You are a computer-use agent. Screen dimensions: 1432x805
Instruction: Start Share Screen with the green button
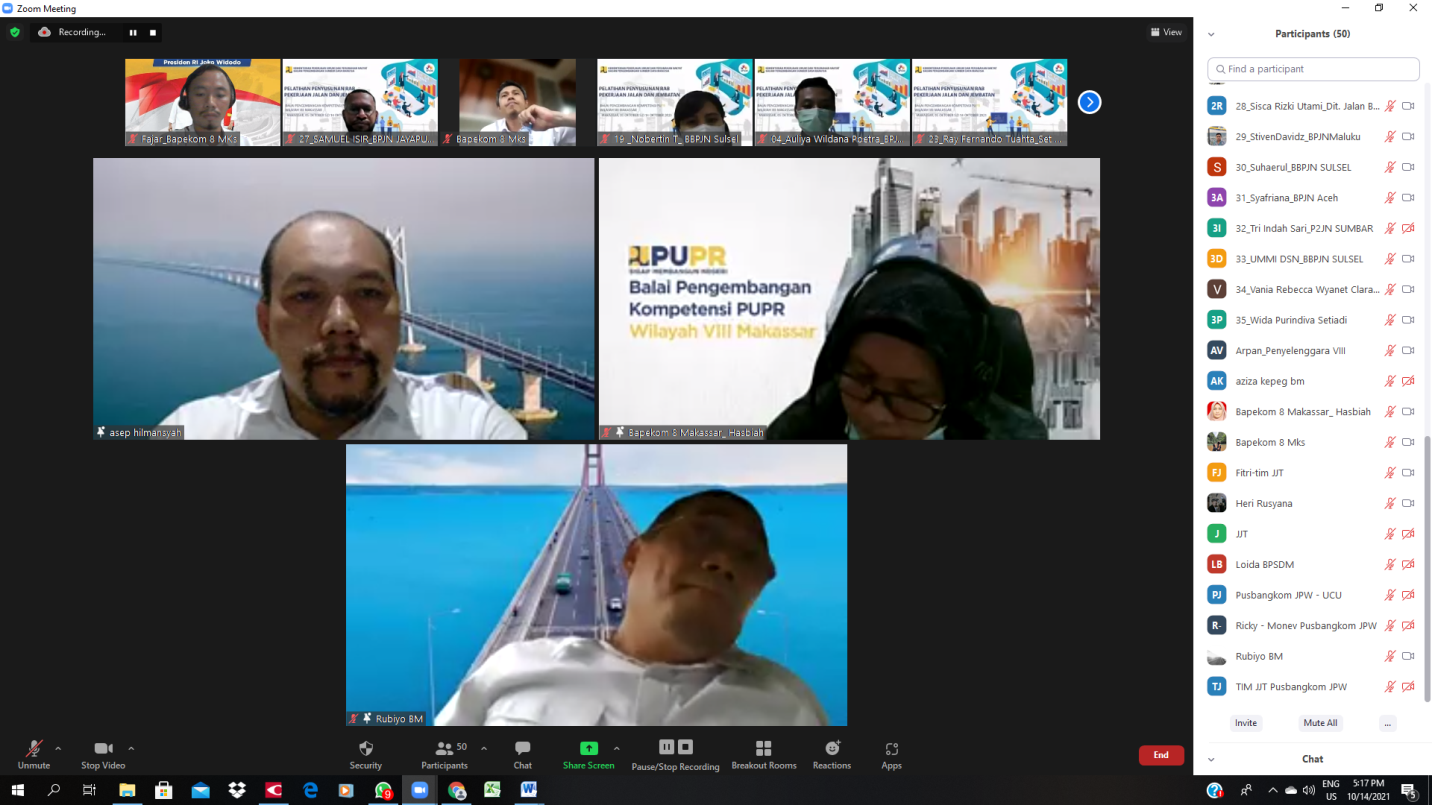pos(588,754)
